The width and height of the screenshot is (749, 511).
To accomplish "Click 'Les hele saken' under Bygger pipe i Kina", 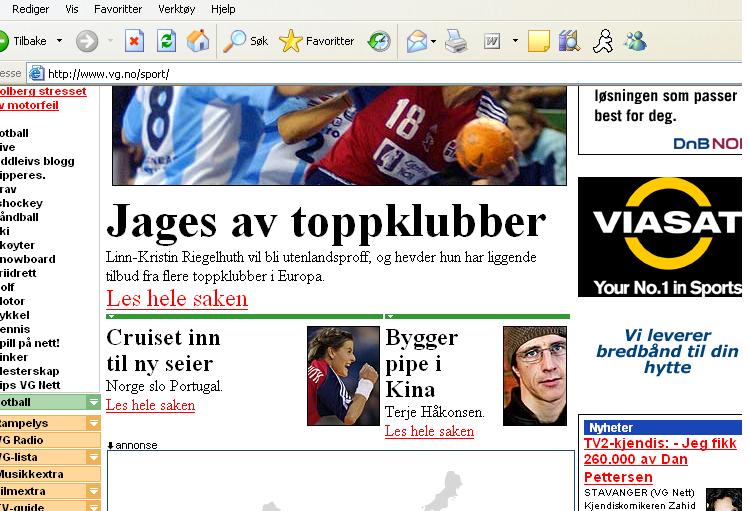I will click(429, 431).
